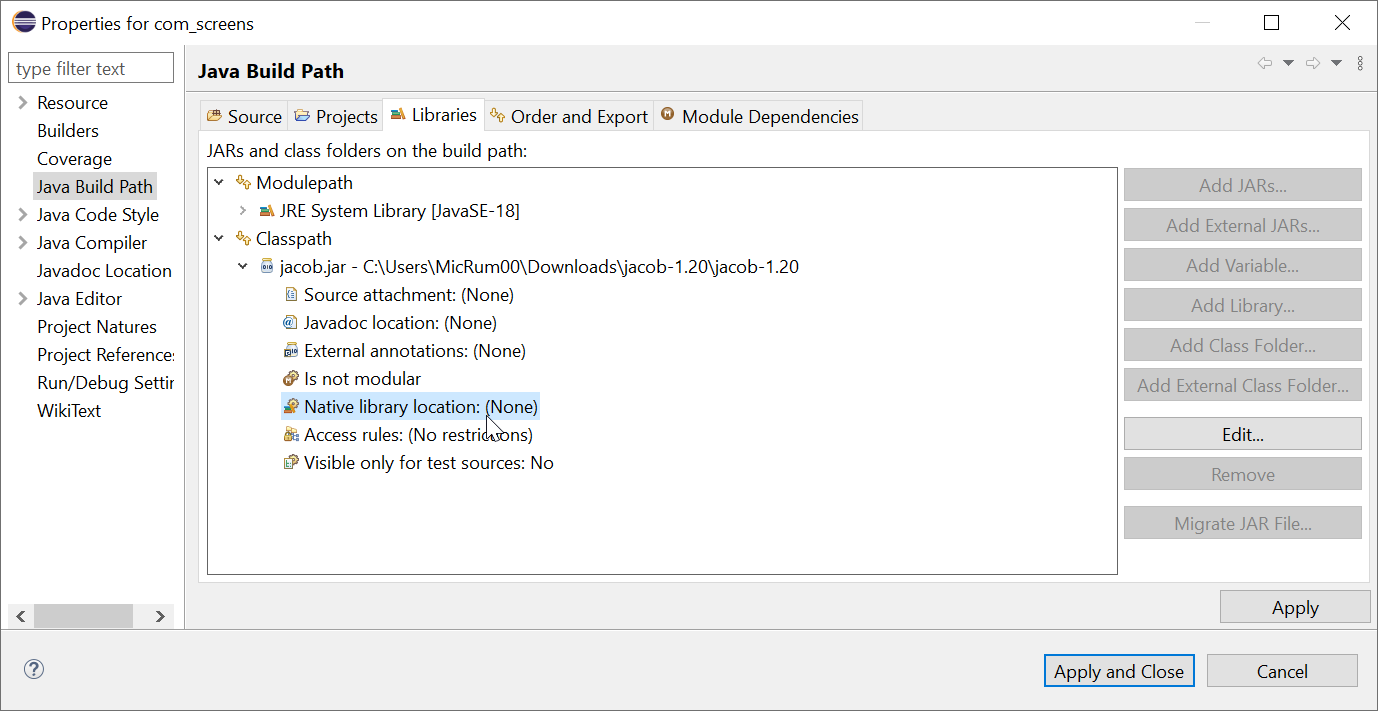This screenshot has height=711, width=1378.
Task: Click the Projects tab folder icon
Action: pyautogui.click(x=302, y=116)
